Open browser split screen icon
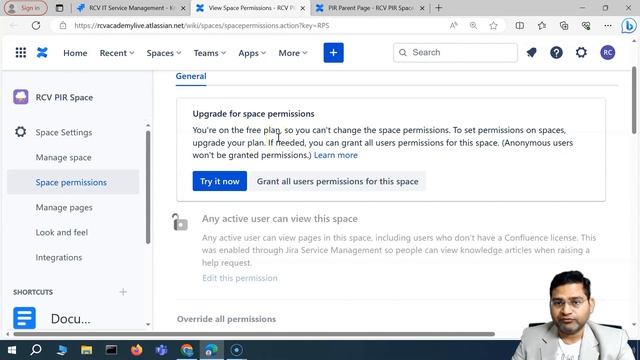Screen dimensions: 640x360 [x=520, y=25]
